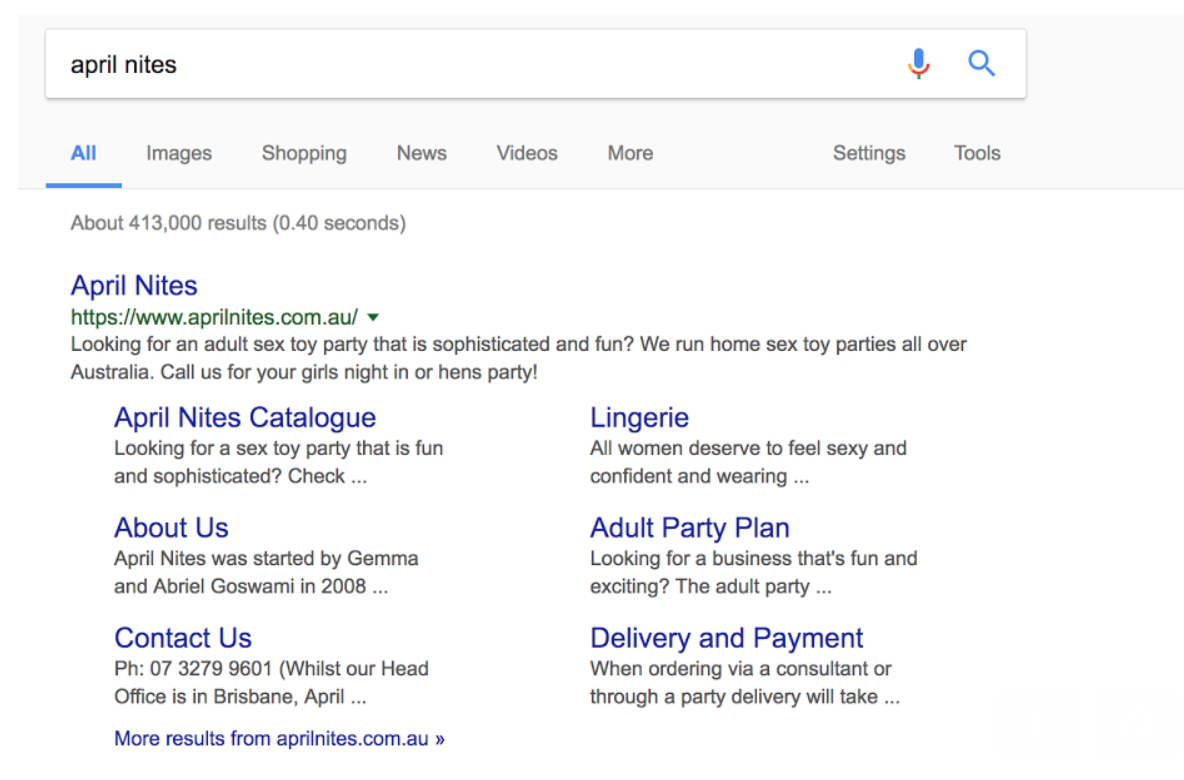Open the Settings menu
1184x780 pixels.
click(869, 153)
